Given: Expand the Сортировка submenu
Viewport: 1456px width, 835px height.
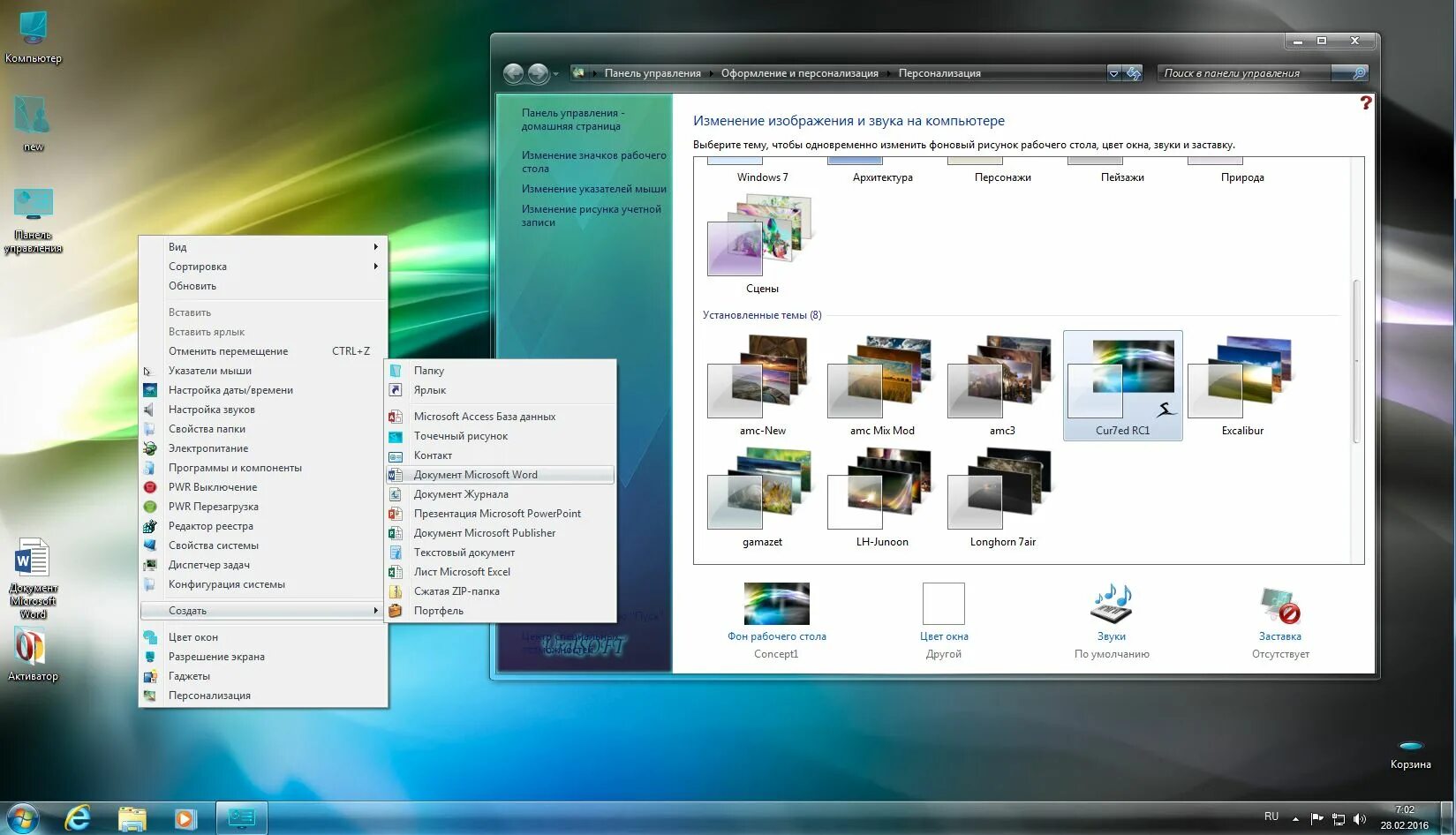Looking at the screenshot, I should 263,267.
